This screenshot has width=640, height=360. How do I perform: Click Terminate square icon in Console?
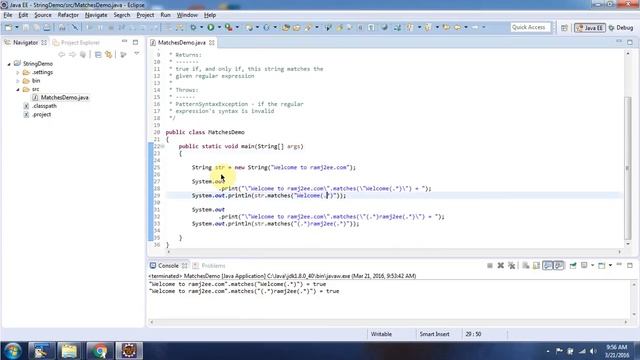point(490,266)
